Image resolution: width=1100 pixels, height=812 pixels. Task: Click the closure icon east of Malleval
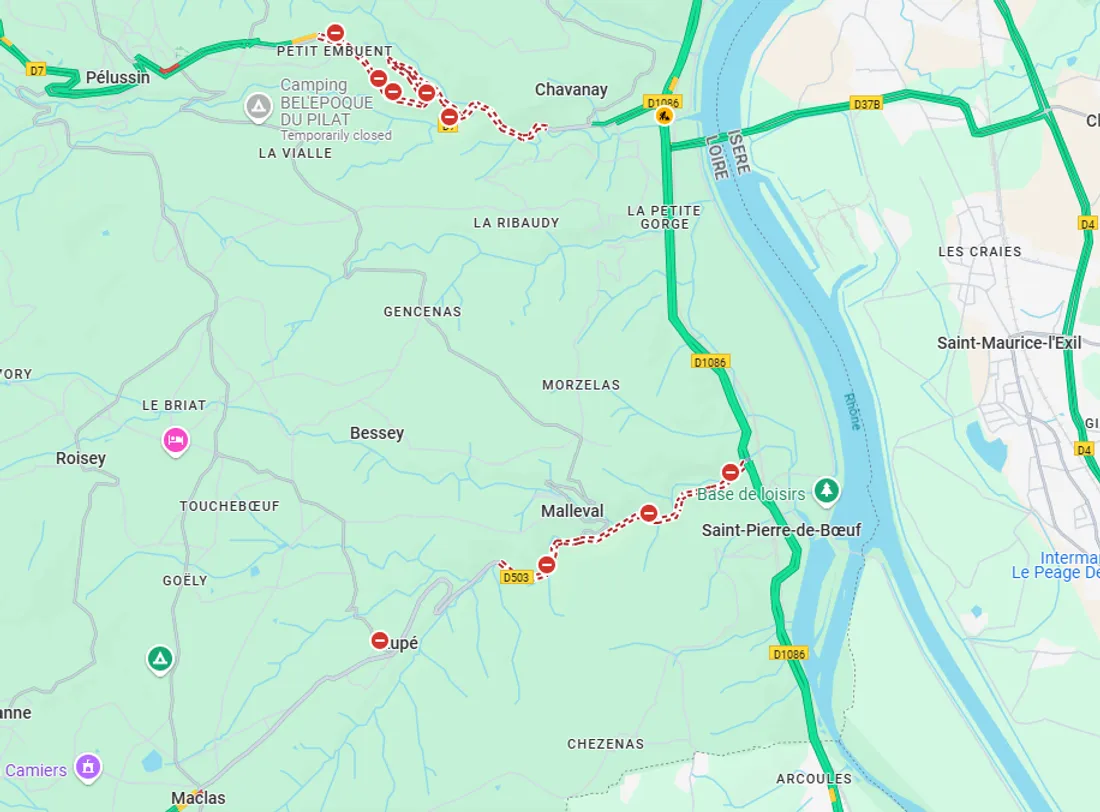[x=649, y=514]
